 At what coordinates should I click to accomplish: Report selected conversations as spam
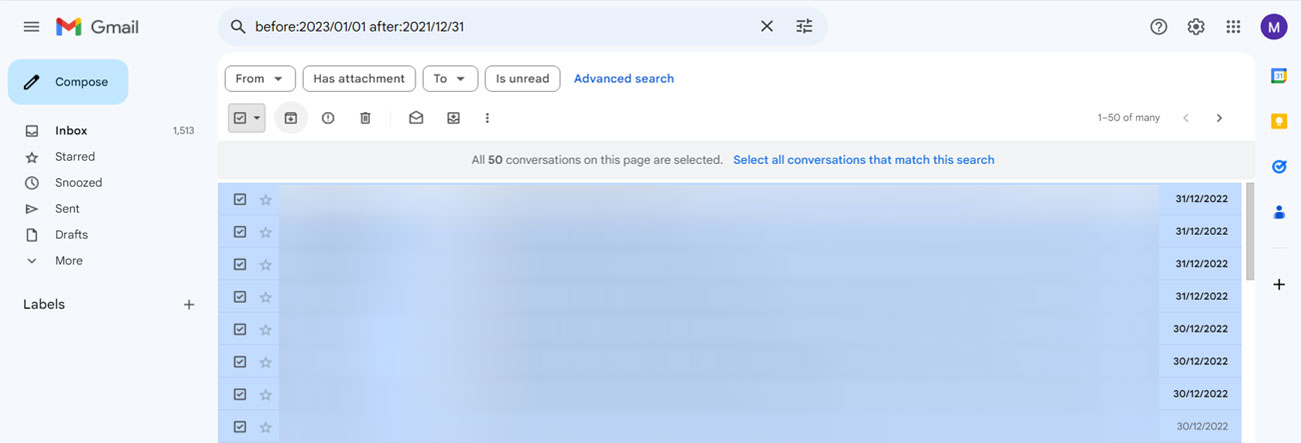click(x=328, y=118)
